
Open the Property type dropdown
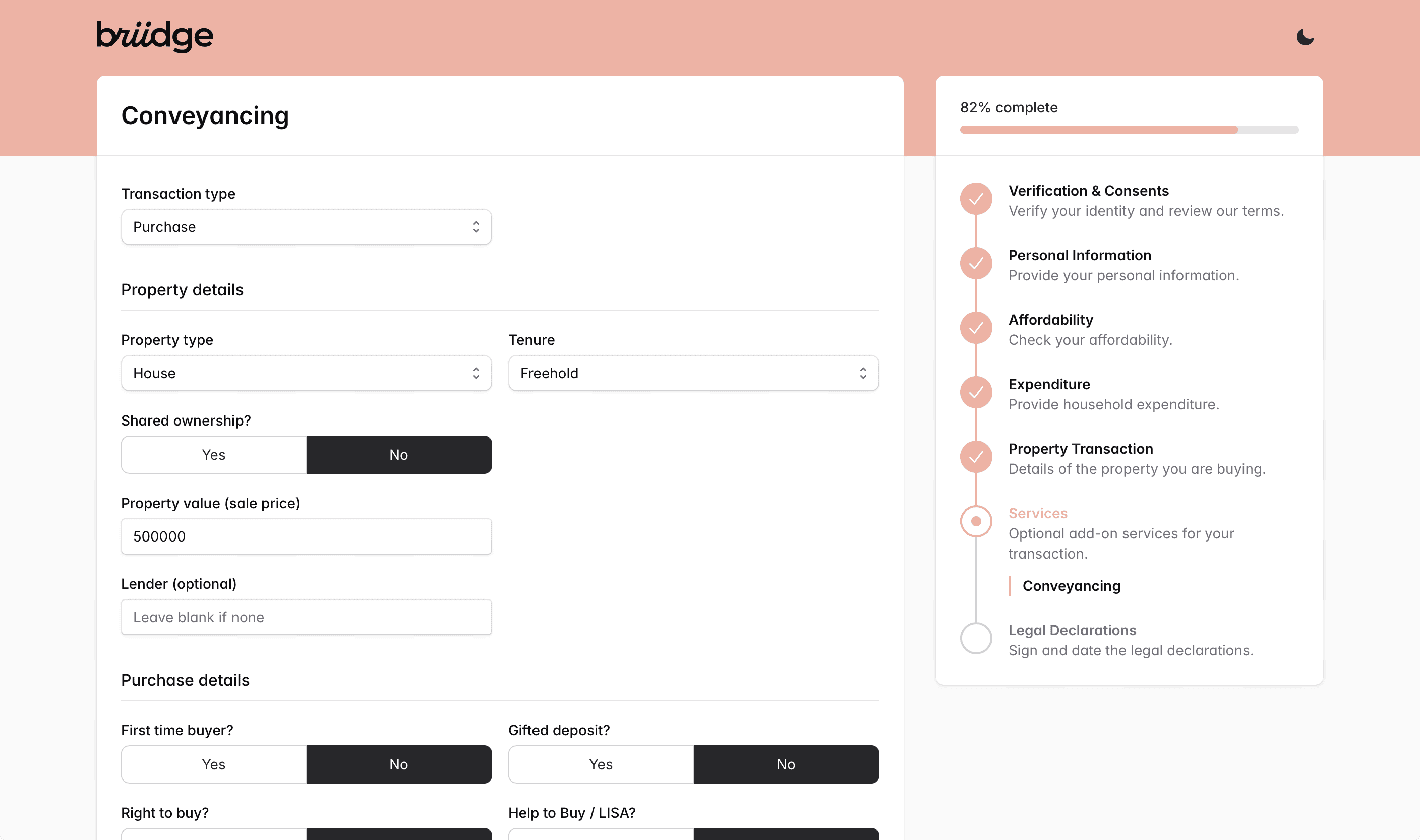point(306,373)
